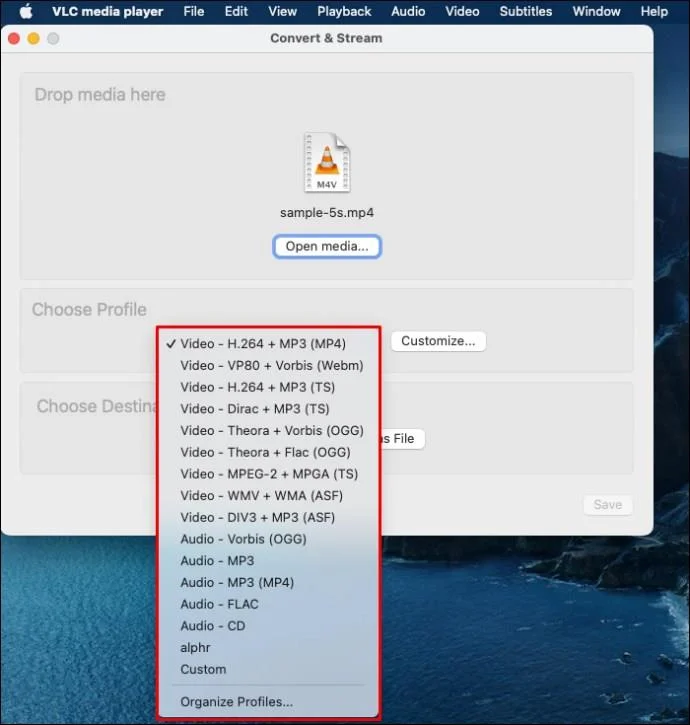Open the Subtitles menu

[x=525, y=11]
